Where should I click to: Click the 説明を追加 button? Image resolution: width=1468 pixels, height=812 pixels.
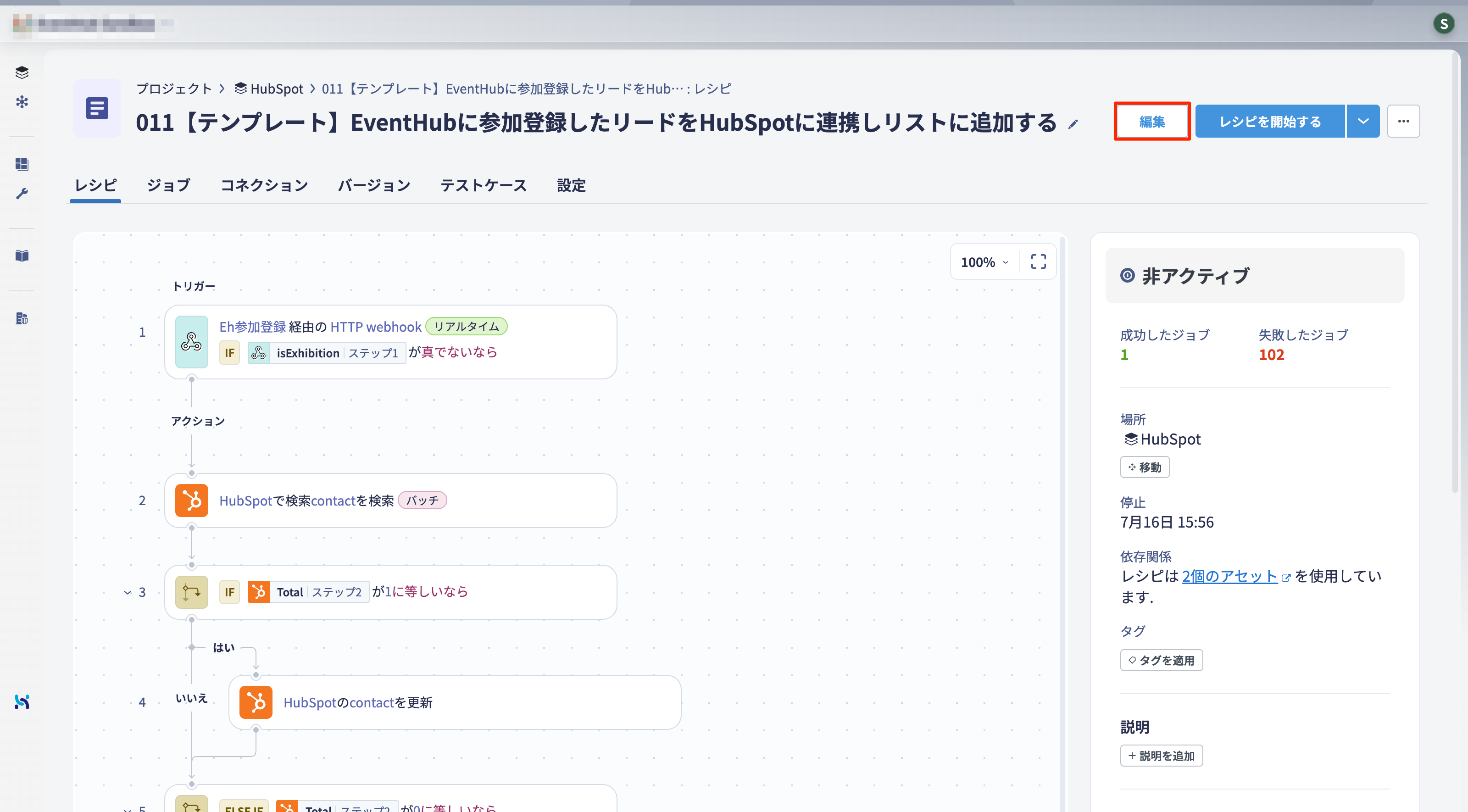click(x=1162, y=756)
